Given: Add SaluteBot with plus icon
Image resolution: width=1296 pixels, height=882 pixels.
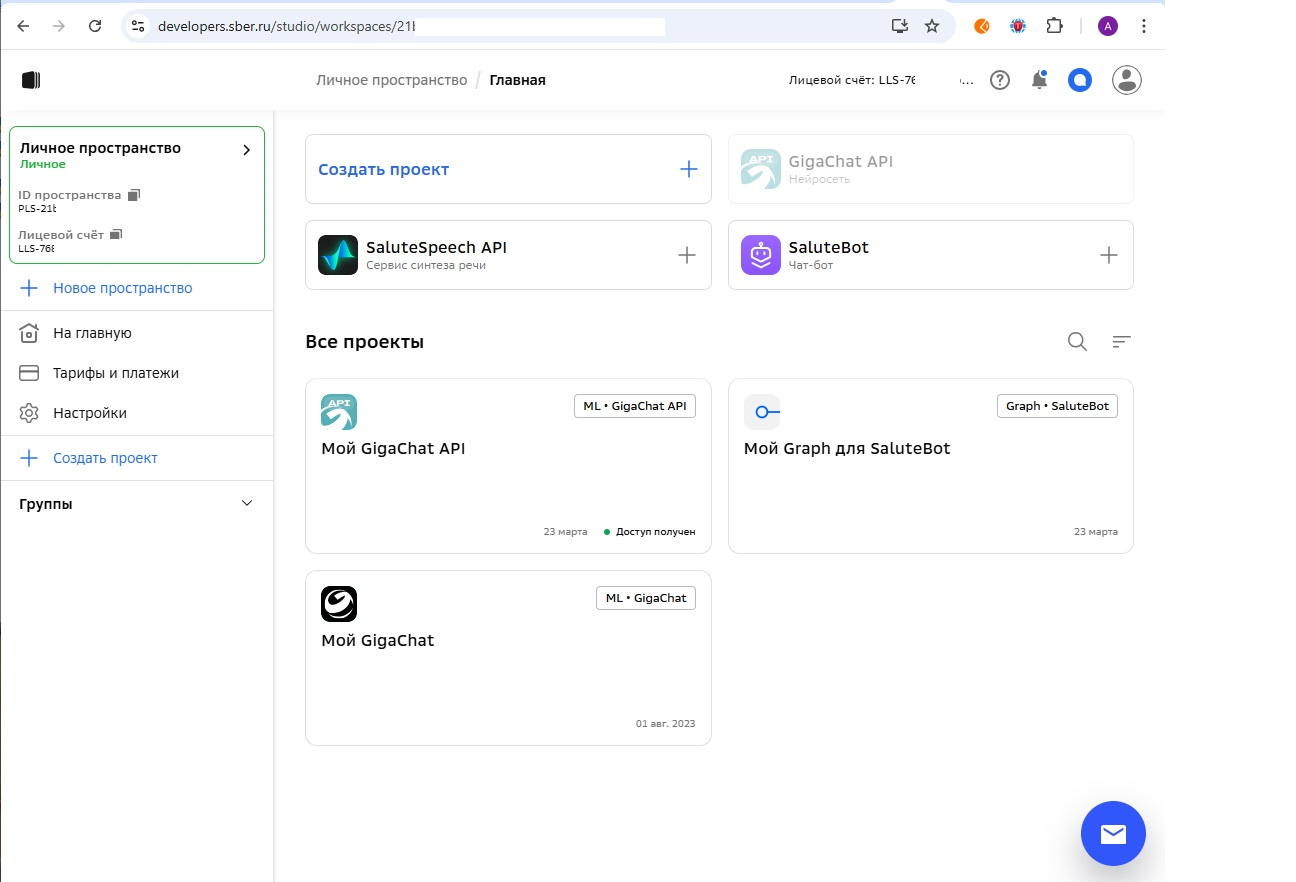Looking at the screenshot, I should [x=1109, y=255].
